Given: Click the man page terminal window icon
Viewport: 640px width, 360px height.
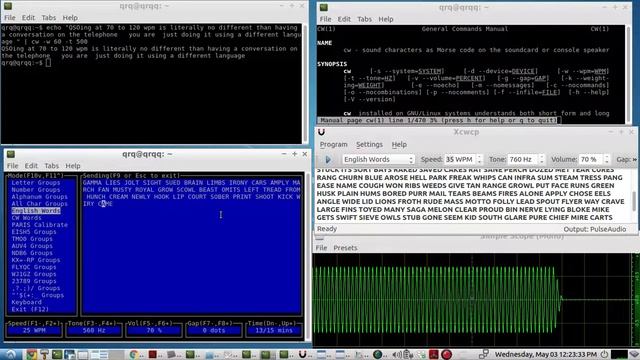Looking at the screenshot, I should [324, 7].
